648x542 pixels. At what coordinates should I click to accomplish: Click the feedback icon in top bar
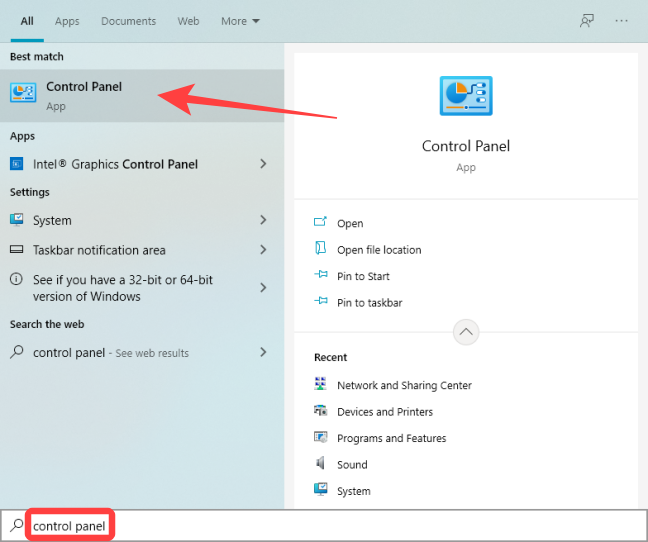587,21
